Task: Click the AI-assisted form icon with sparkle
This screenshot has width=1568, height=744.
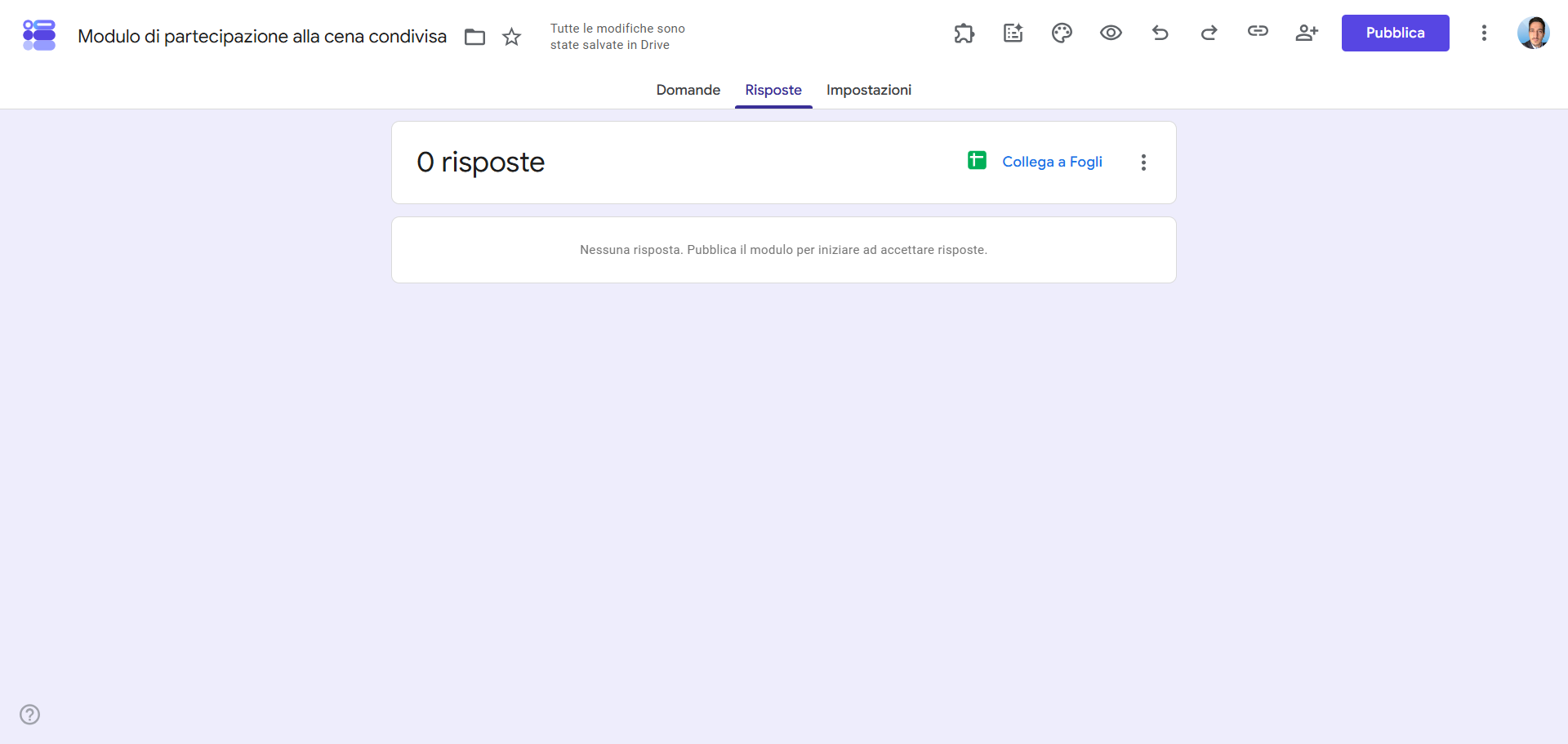Action: click(1013, 33)
